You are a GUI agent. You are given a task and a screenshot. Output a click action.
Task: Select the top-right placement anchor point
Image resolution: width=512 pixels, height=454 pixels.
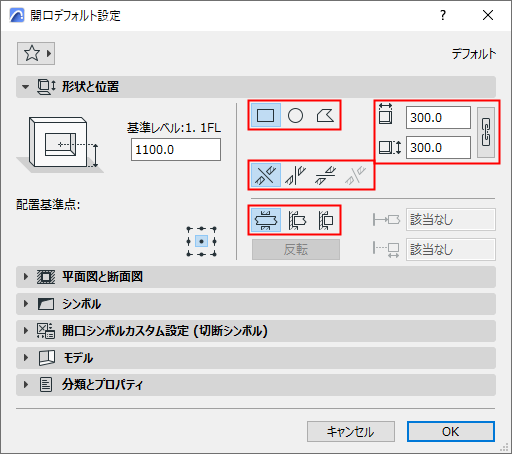(214, 229)
